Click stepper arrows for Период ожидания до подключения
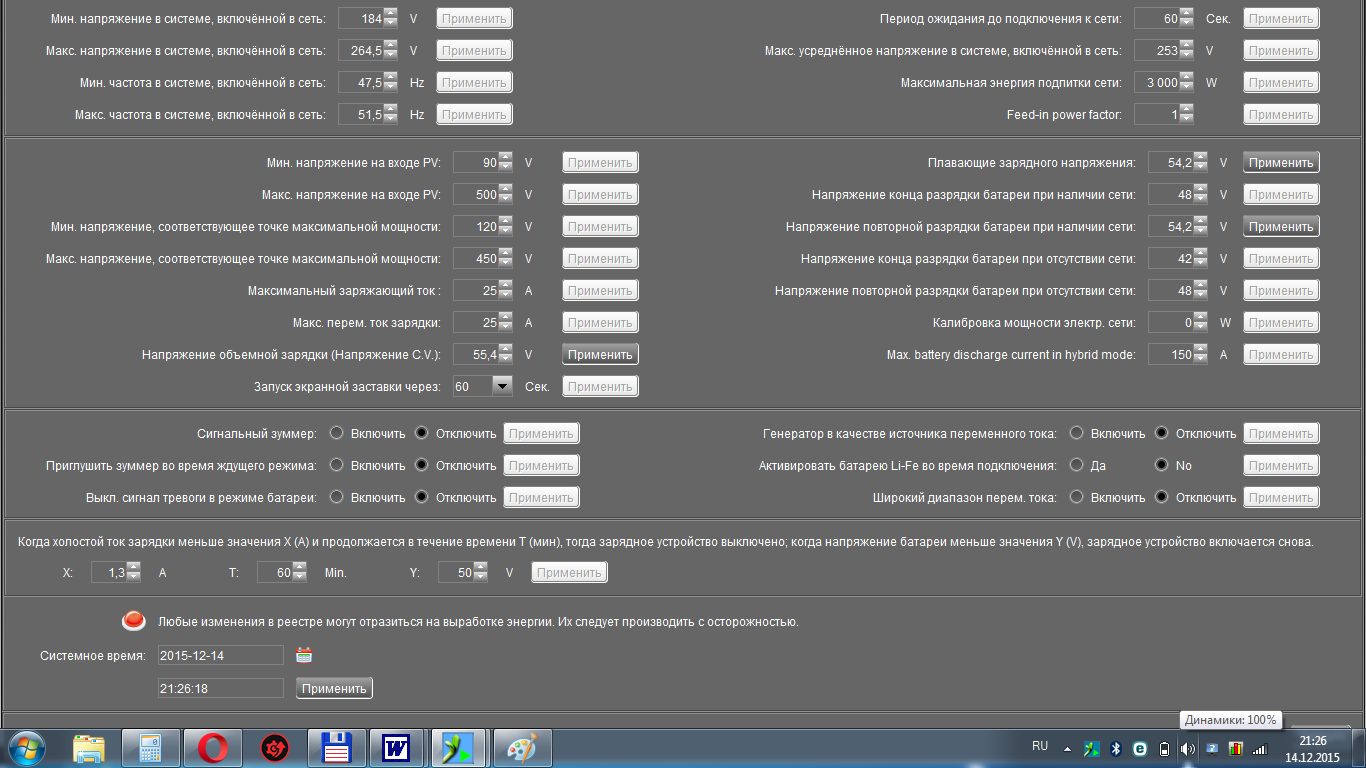1366x768 pixels. pyautogui.click(x=1186, y=18)
